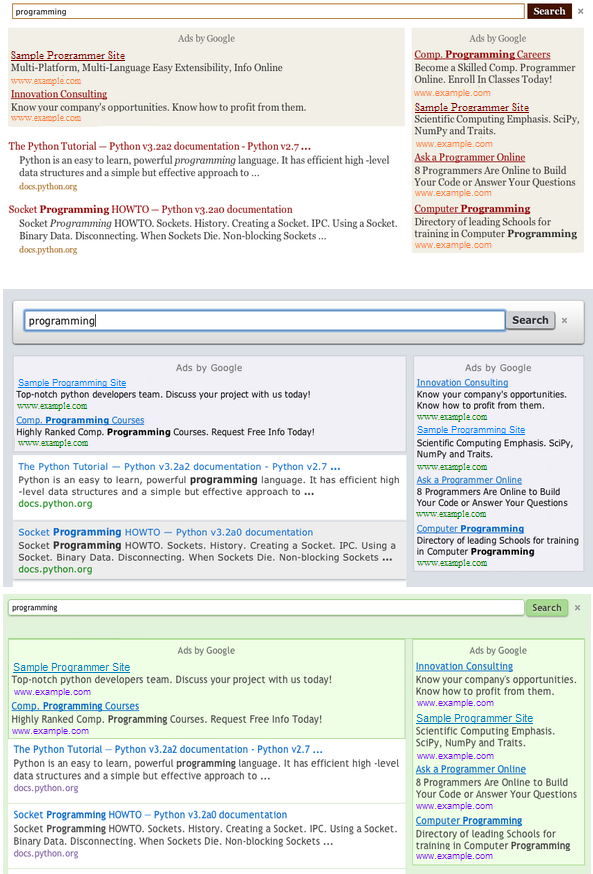Open 'Sample Programmer Site' ad in brown left ad block
Screen dimensions: 593x874
click(67, 55)
